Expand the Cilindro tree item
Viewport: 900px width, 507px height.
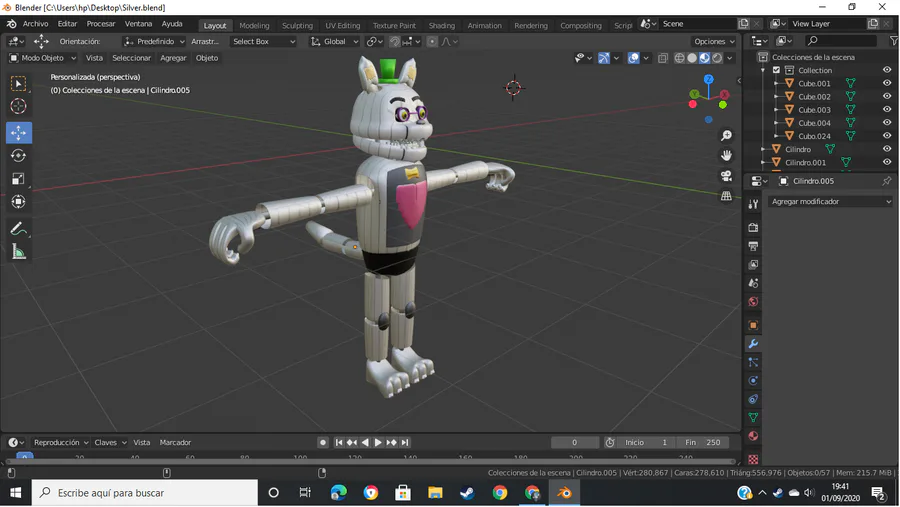pyautogui.click(x=763, y=149)
